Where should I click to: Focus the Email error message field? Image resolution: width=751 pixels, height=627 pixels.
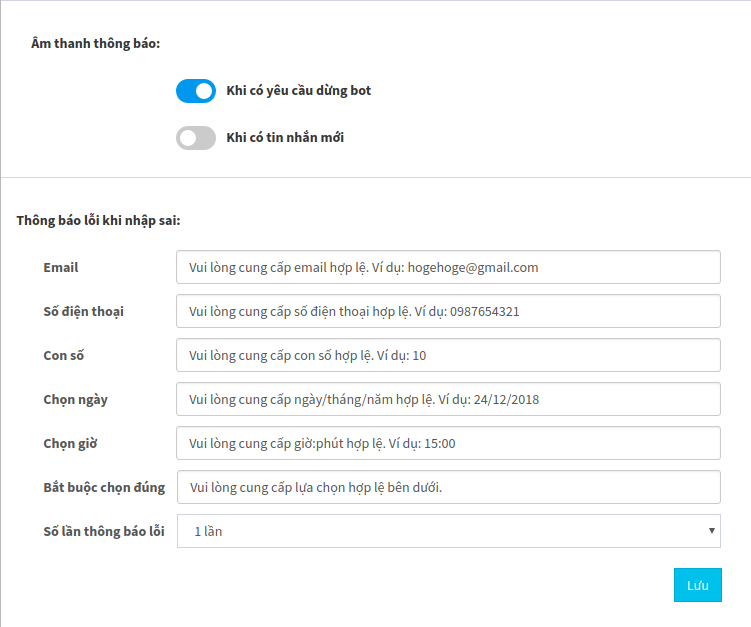tap(448, 267)
